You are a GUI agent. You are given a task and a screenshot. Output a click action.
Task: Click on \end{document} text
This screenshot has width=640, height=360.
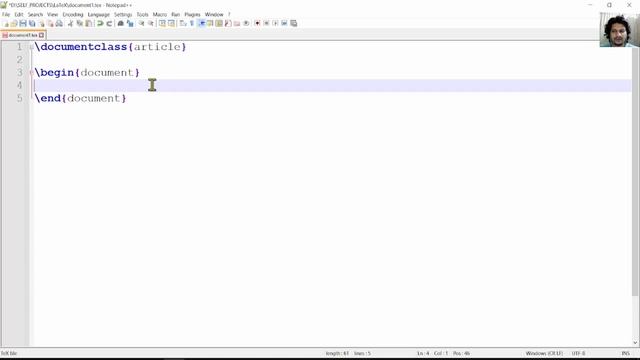coord(80,98)
